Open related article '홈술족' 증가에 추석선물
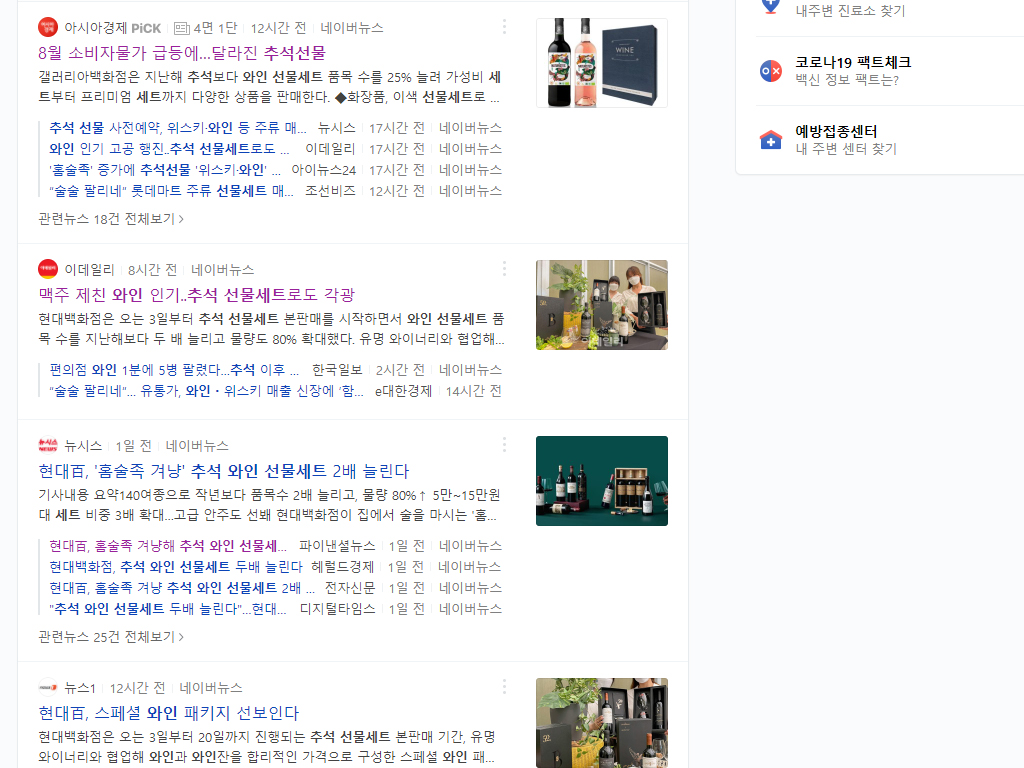 click(x=165, y=169)
